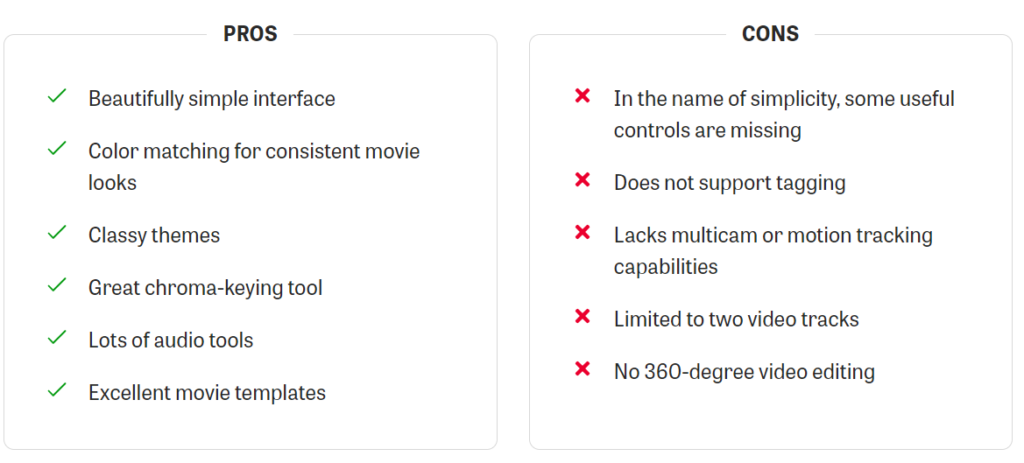Select Limited to two video tracks text
Image resolution: width=1024 pixels, height=463 pixels.
pos(736,319)
